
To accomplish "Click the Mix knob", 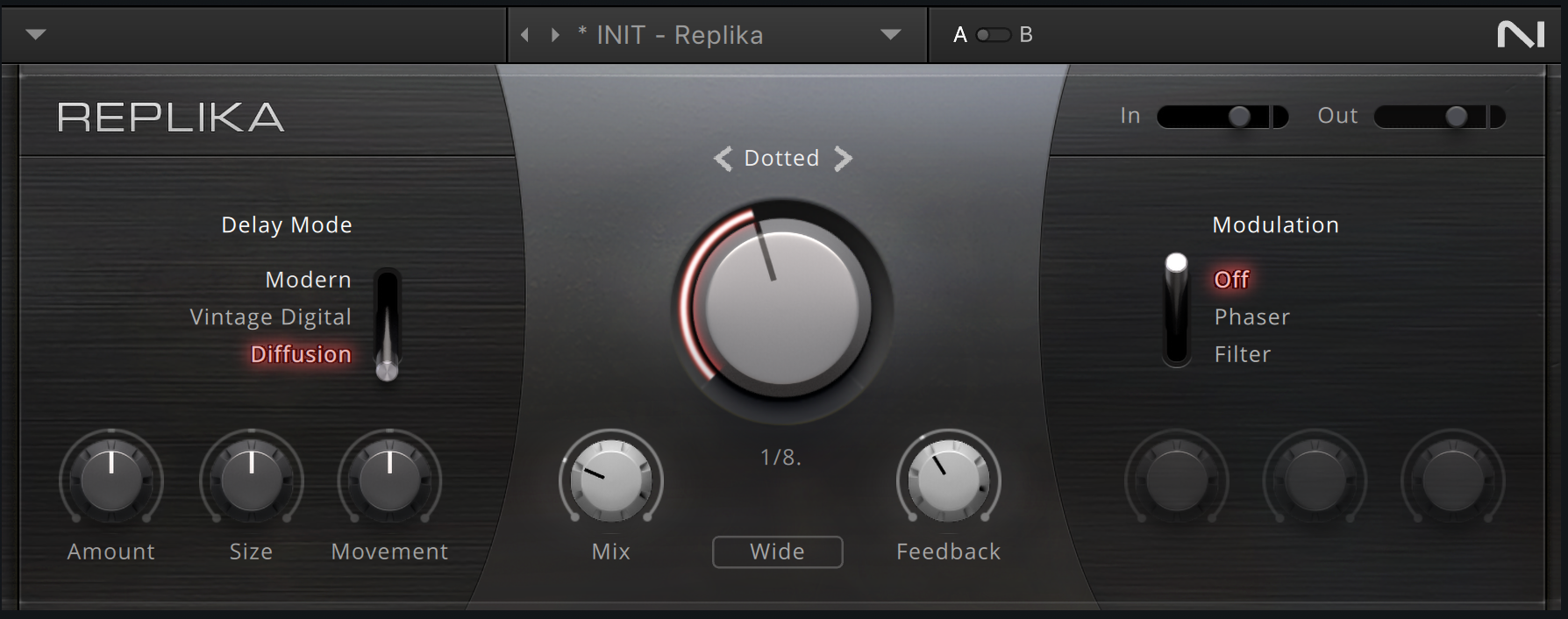I will click(x=611, y=480).
